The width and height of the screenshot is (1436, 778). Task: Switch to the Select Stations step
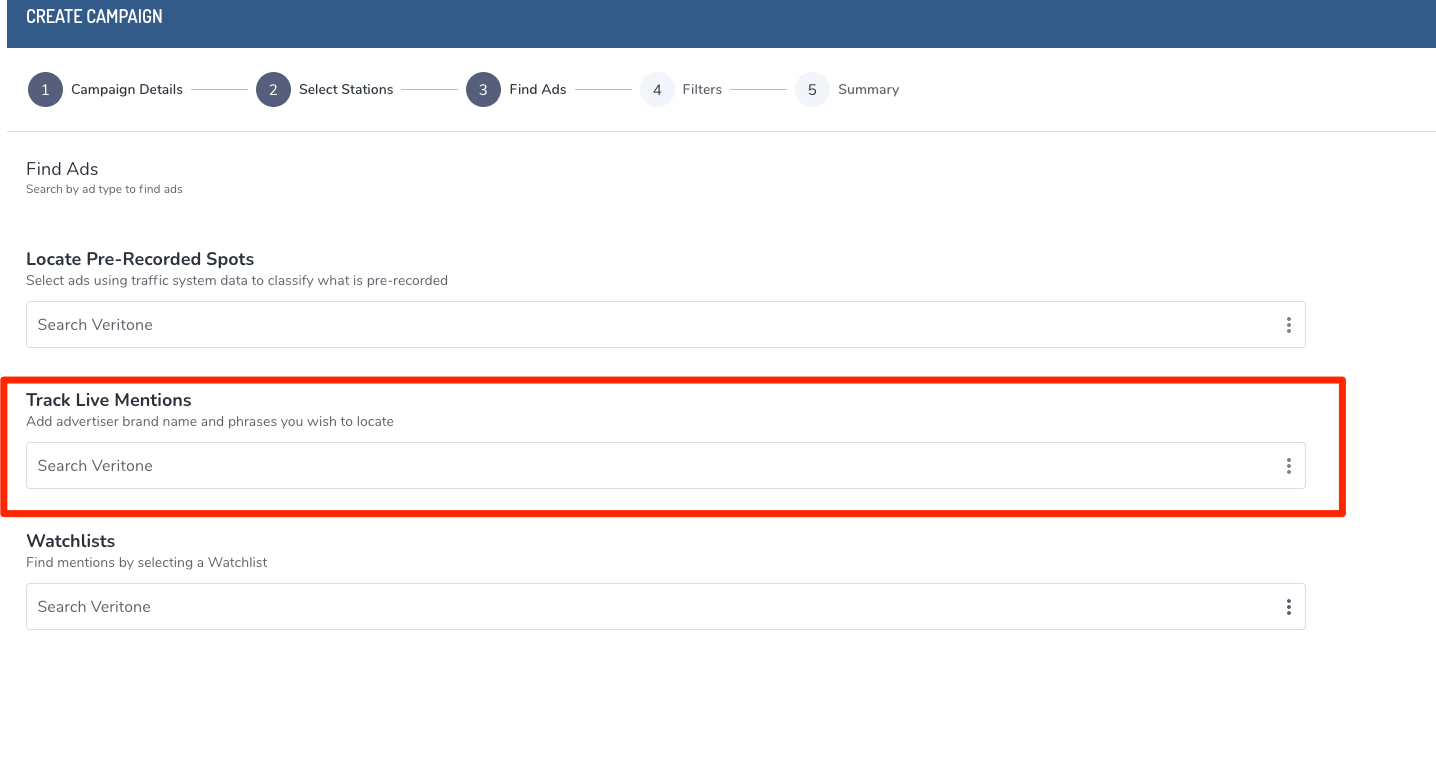[x=346, y=90]
